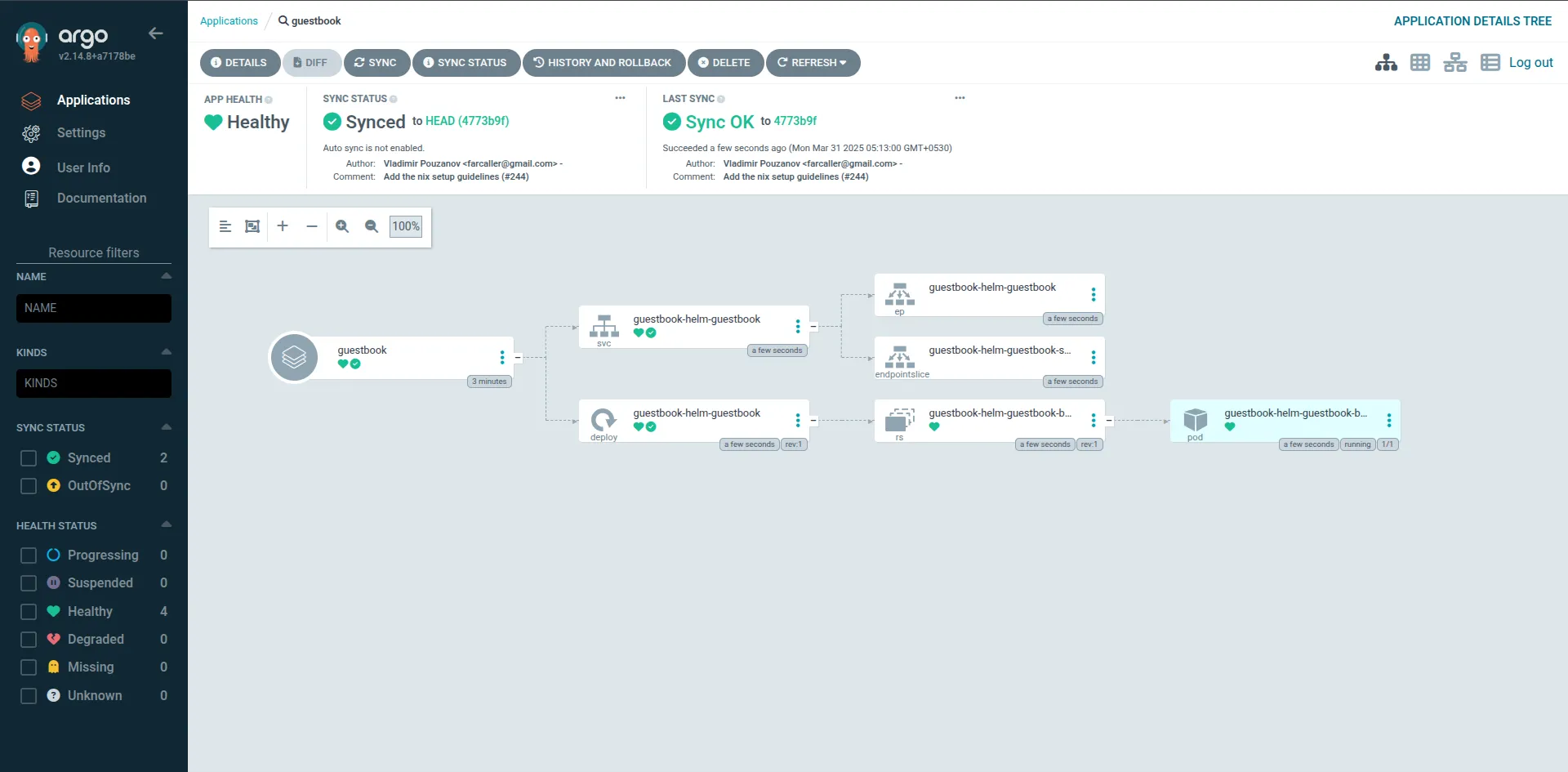This screenshot has height=772, width=1568.
Task: Start a SYNC of the app
Action: [376, 62]
